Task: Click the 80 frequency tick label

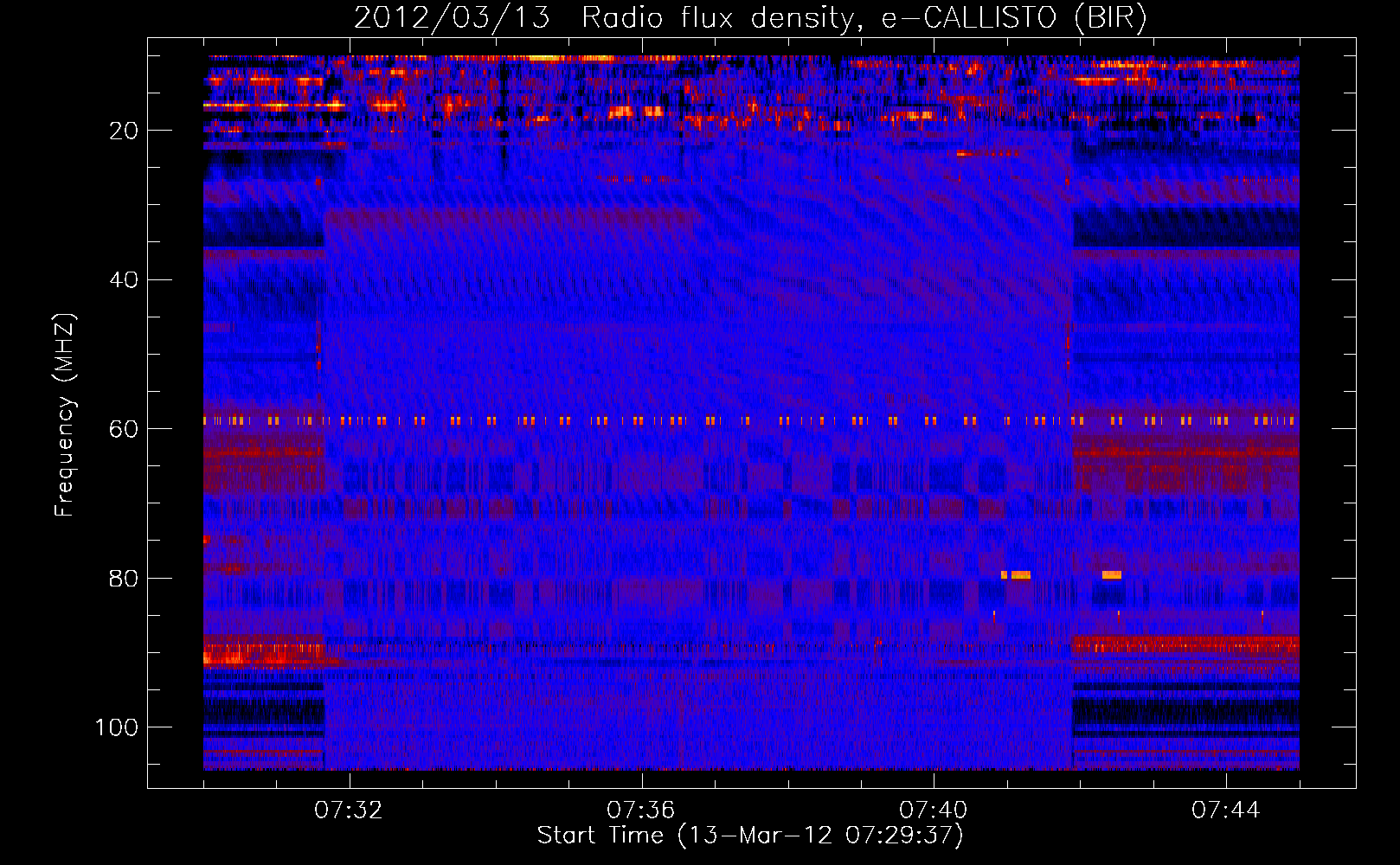Action: pos(124,578)
